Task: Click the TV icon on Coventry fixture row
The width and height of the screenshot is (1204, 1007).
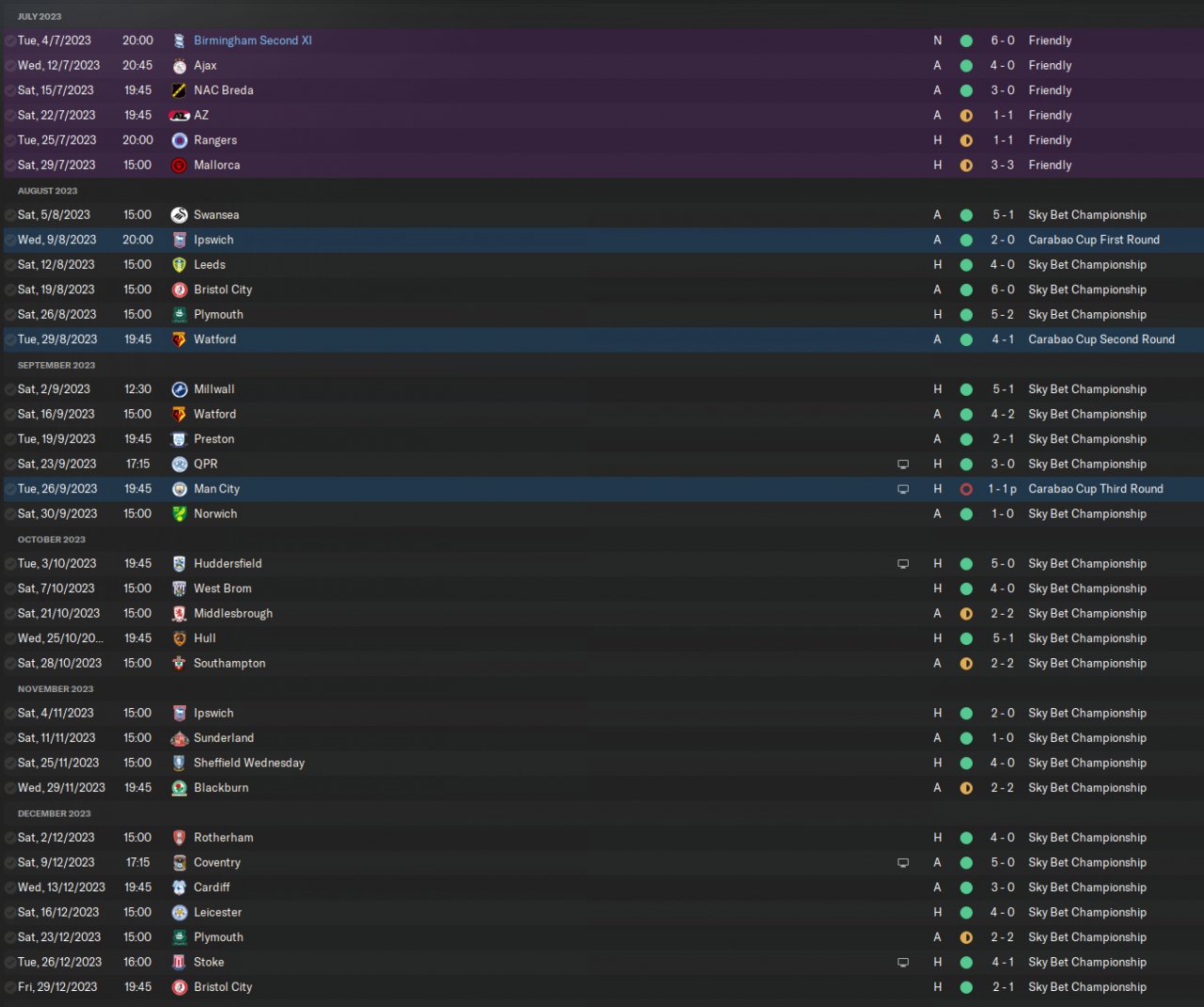Action: tap(903, 863)
